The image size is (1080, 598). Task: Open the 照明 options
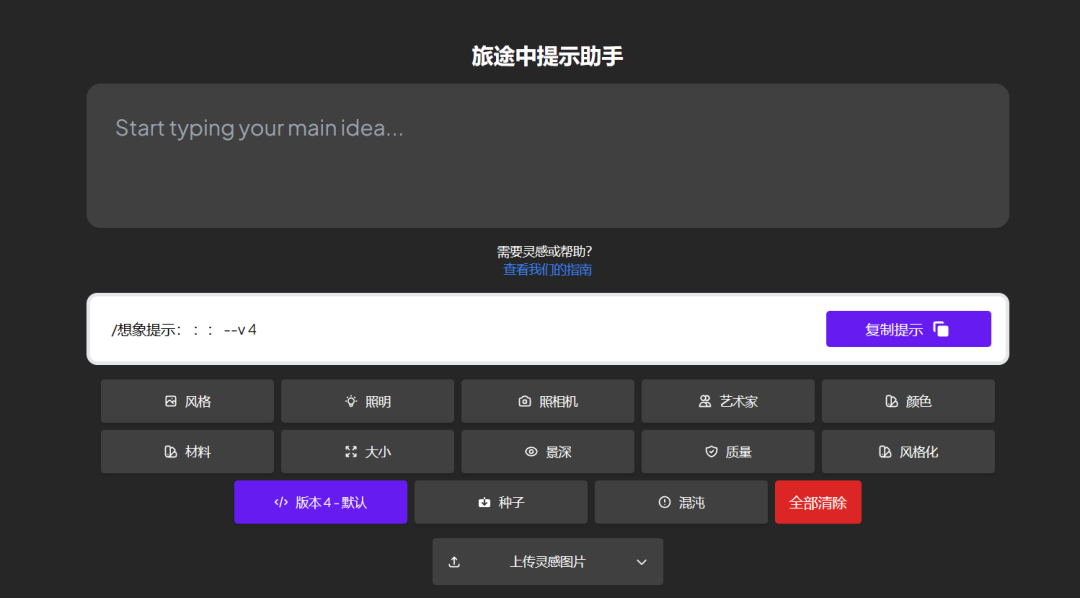367,401
